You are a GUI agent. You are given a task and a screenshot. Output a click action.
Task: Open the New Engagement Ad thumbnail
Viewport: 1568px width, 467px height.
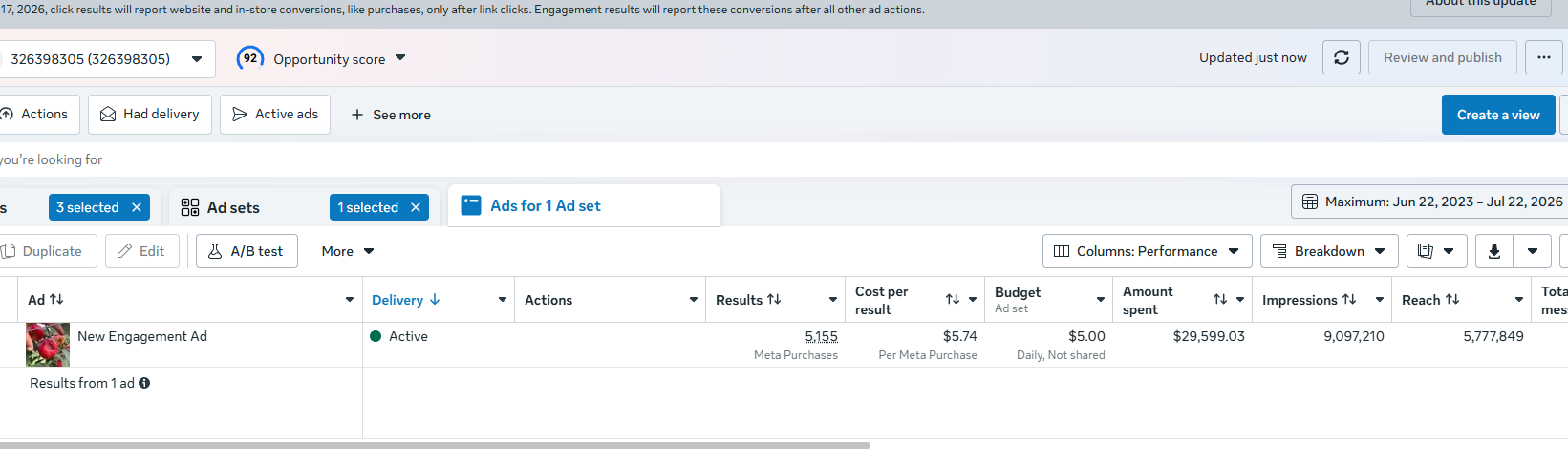(48, 345)
